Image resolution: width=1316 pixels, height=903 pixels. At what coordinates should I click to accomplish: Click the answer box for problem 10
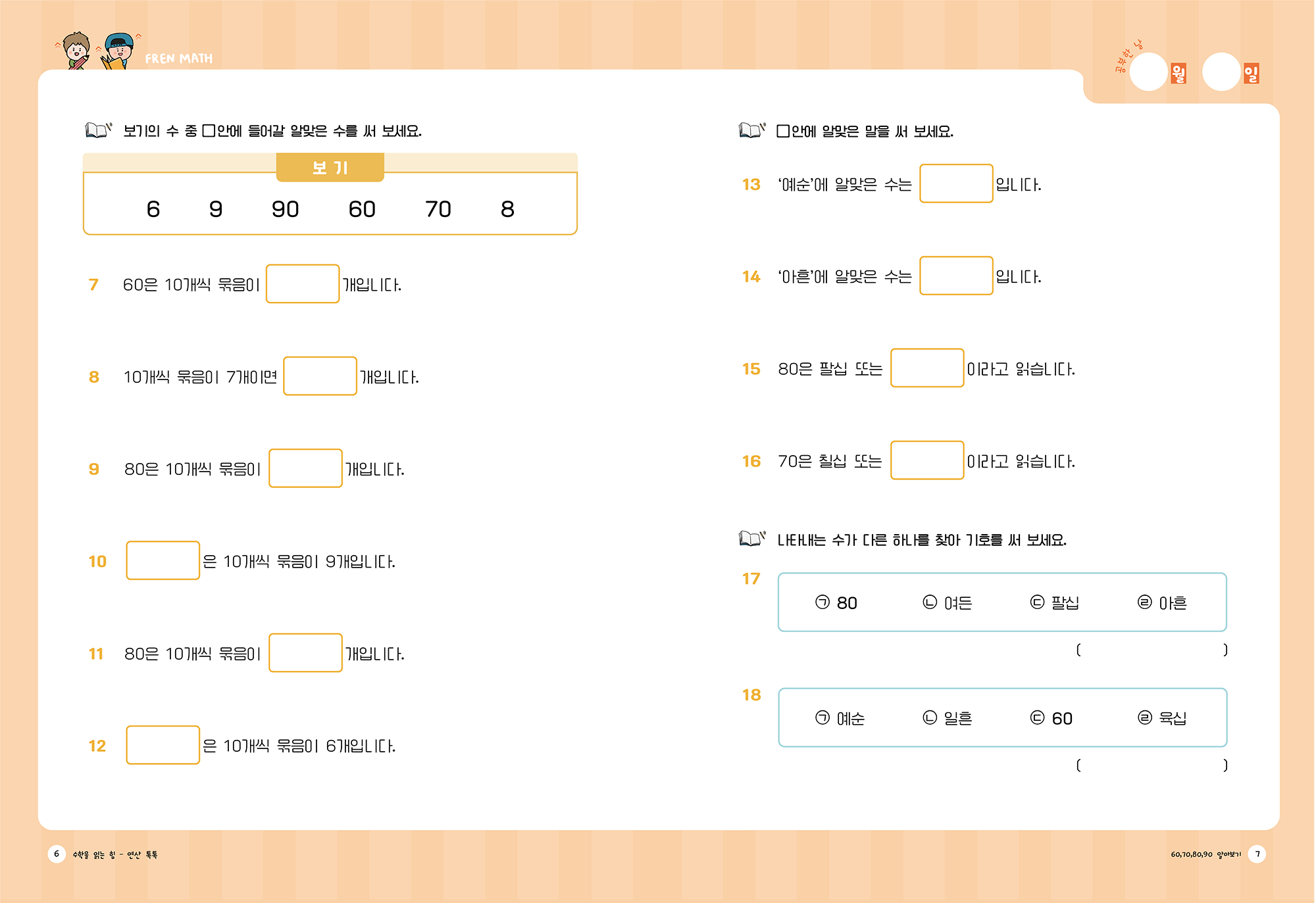(x=163, y=560)
